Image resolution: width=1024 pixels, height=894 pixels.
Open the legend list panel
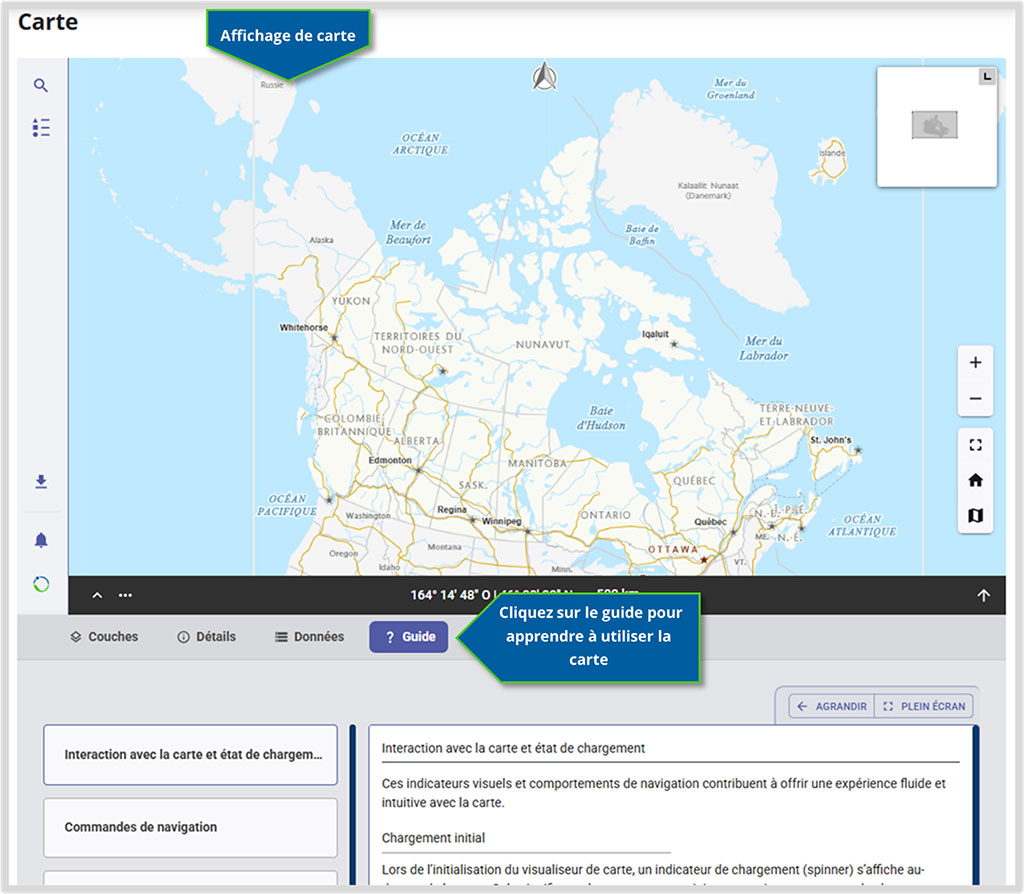click(x=41, y=127)
